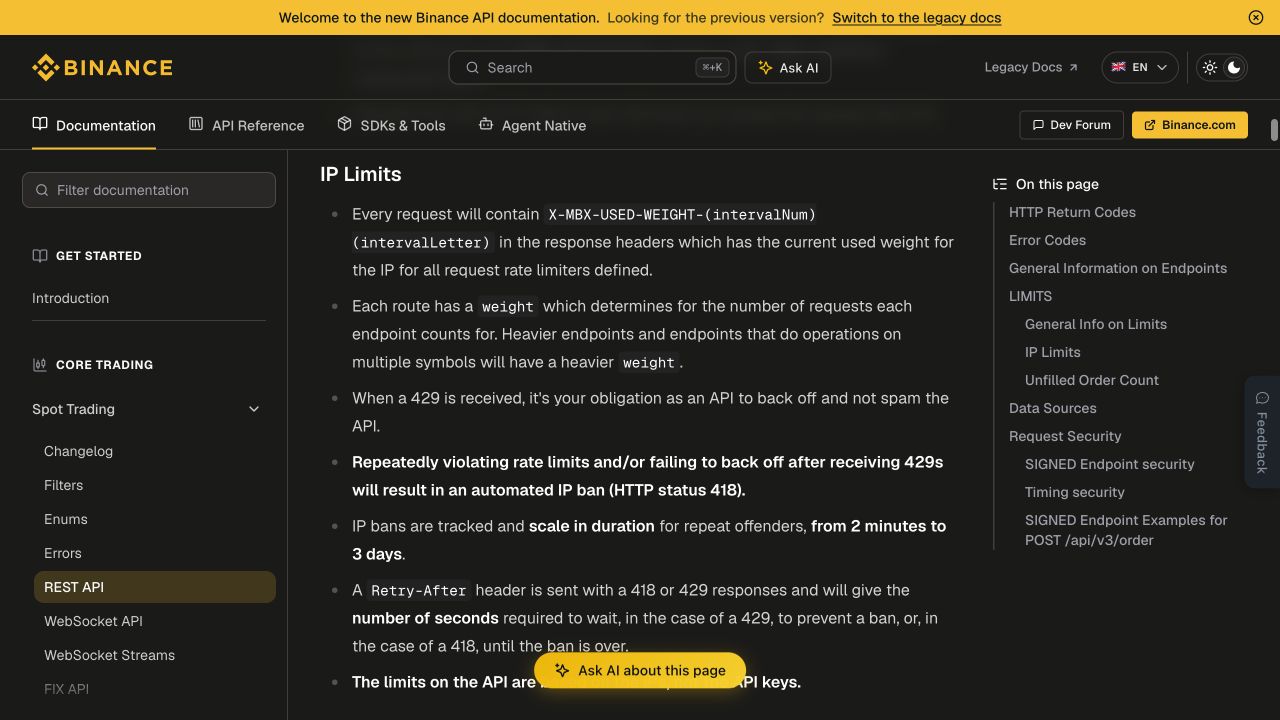Jump to SIGNED Endpoint Examples section

(x=1126, y=530)
